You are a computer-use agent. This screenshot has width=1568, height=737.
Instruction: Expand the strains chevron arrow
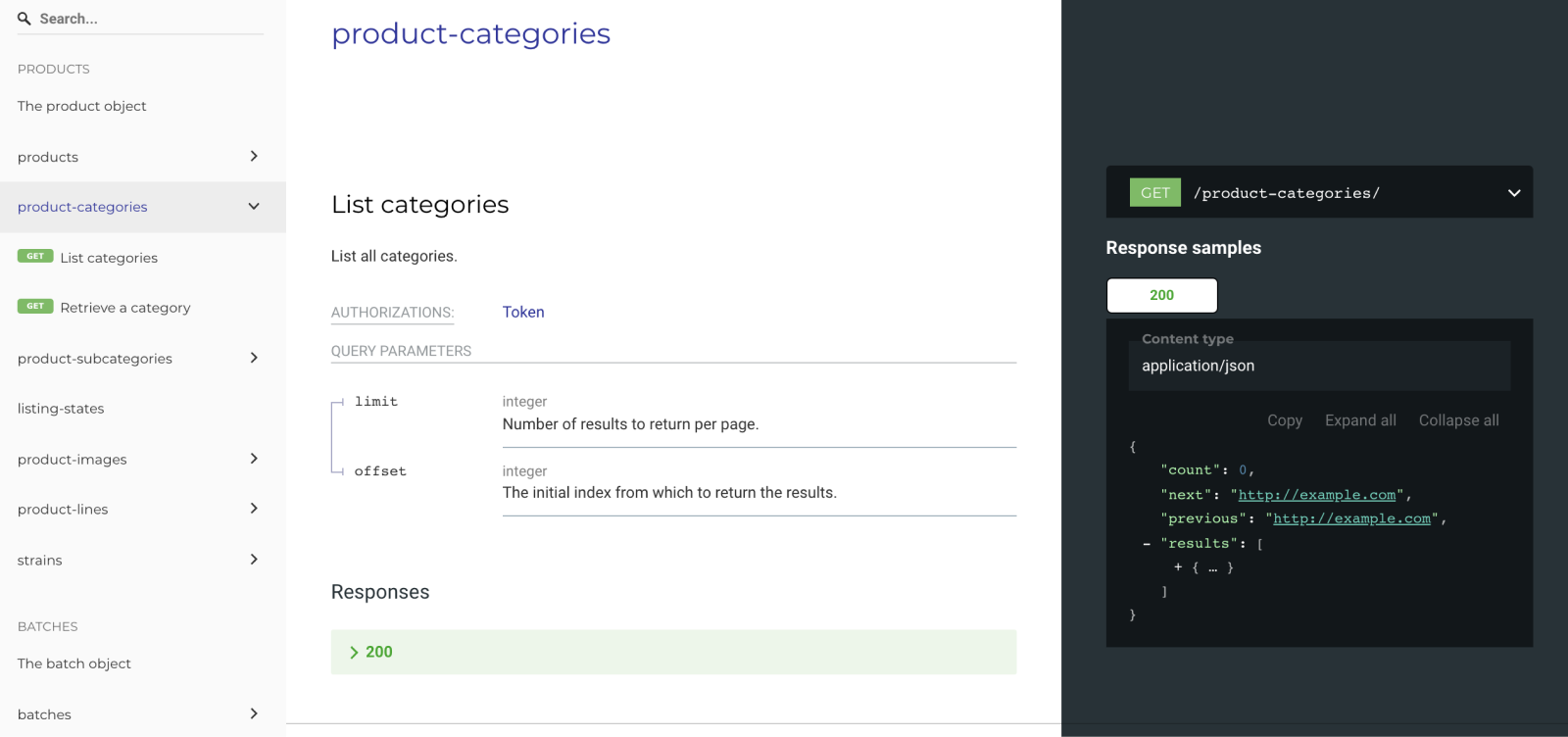(x=254, y=560)
